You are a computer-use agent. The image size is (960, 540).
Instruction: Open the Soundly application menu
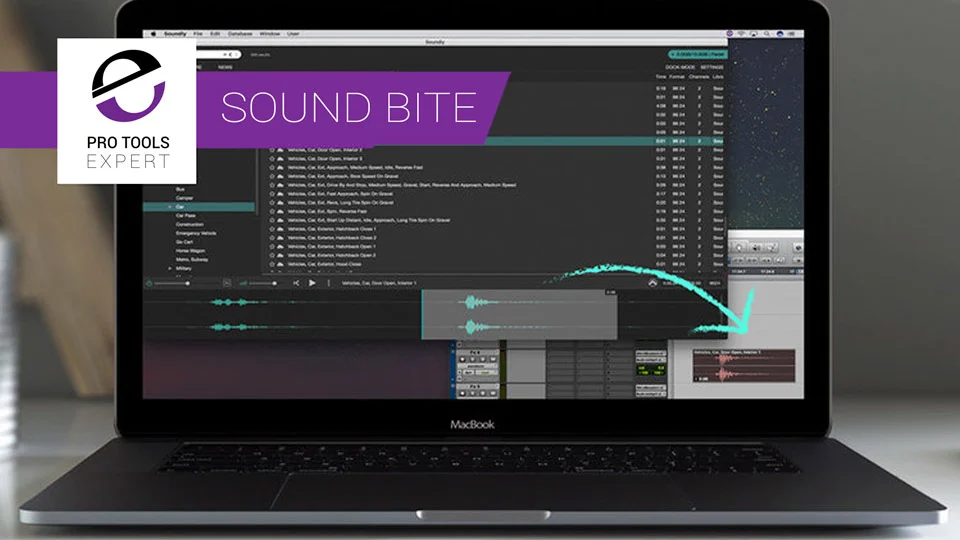pyautogui.click(x=175, y=34)
